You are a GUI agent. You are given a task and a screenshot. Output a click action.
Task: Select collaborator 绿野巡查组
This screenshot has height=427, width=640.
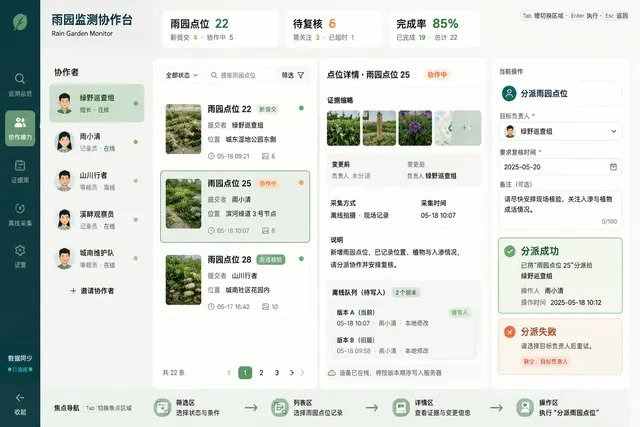pos(97,103)
